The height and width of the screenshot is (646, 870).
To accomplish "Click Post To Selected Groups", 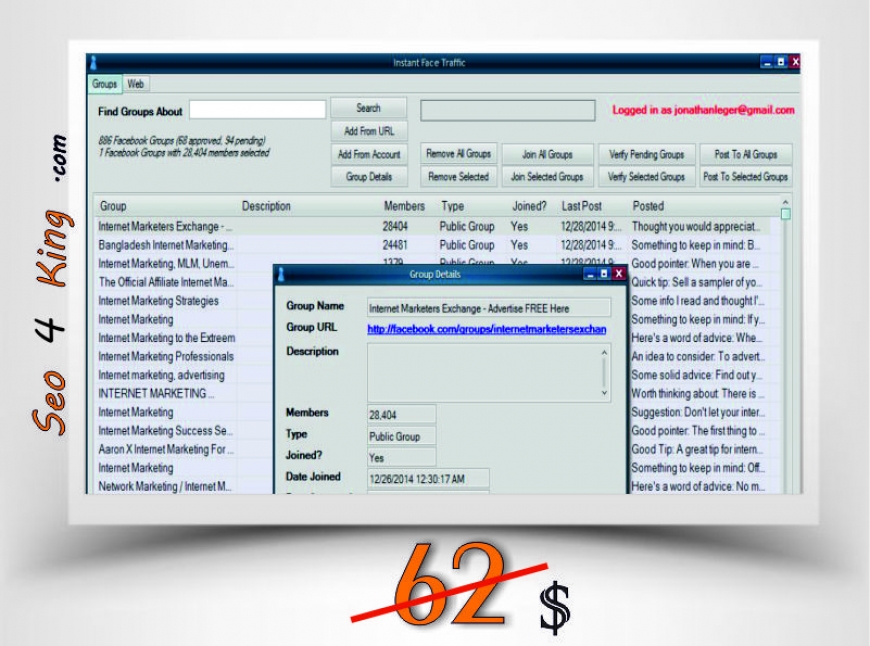I will [746, 177].
